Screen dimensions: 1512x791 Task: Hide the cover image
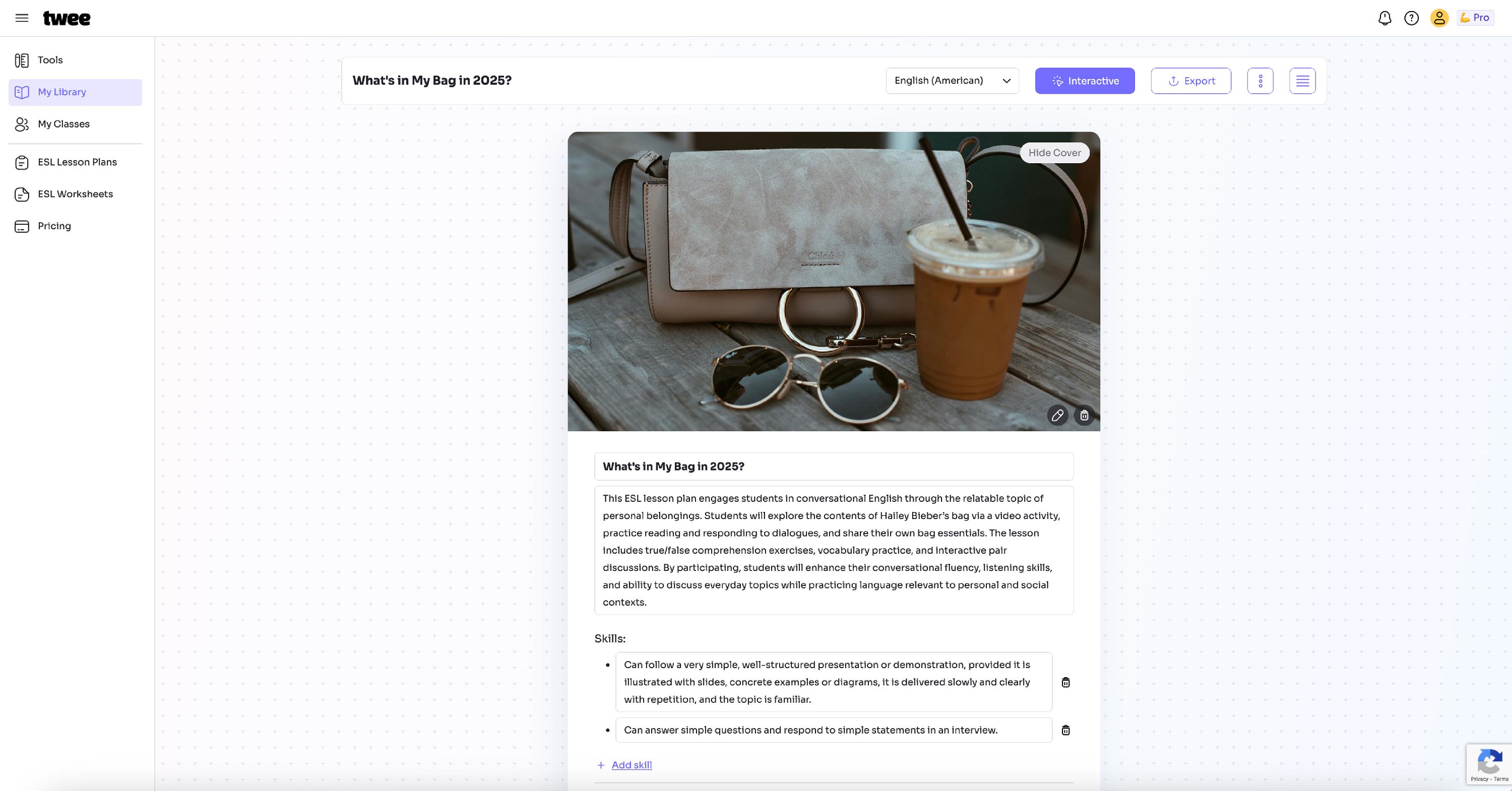coord(1055,153)
